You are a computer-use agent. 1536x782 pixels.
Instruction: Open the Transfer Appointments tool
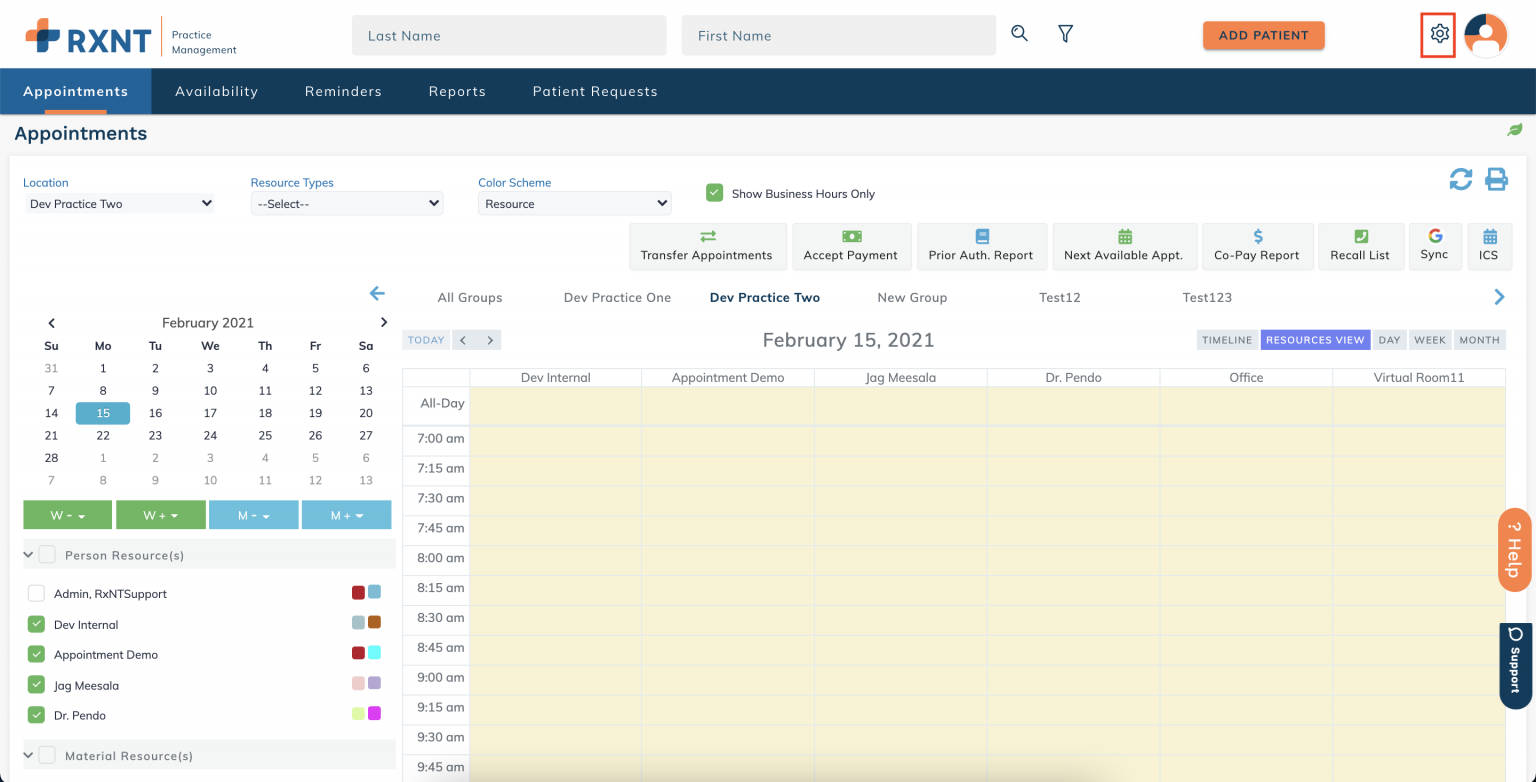707,246
